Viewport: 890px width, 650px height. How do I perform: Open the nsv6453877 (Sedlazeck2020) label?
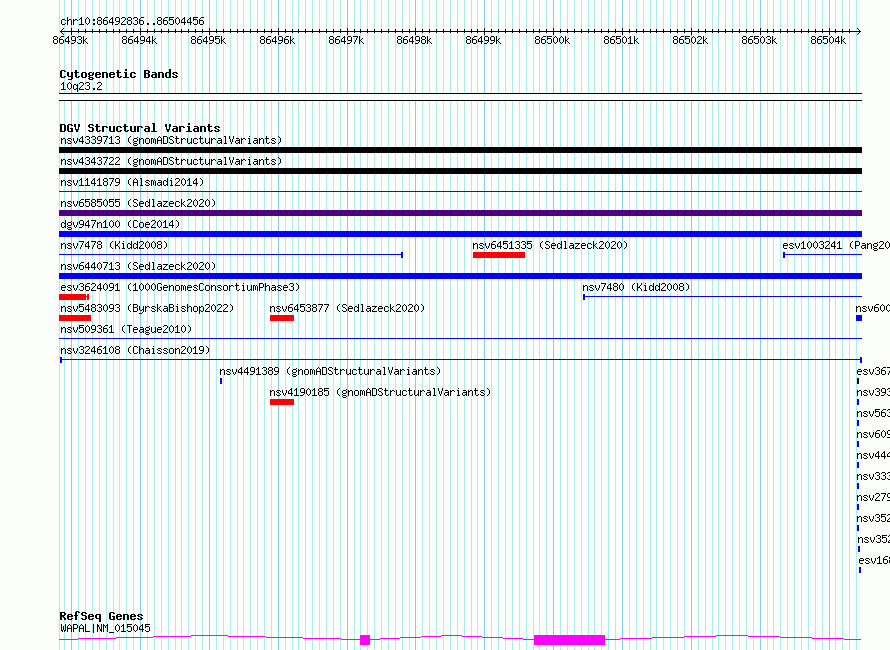click(347, 308)
